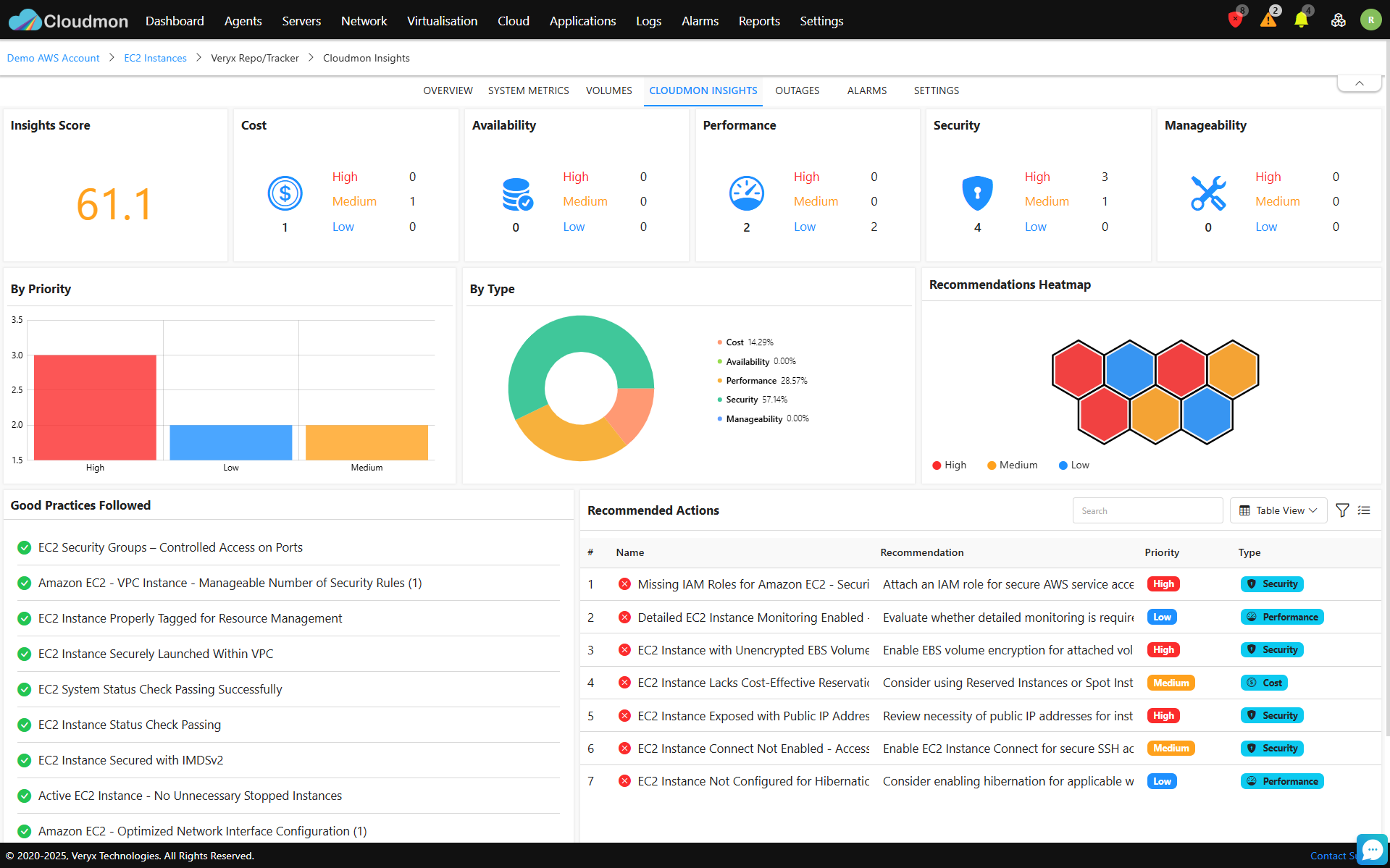Click the Performance type badge in row 2

[1282, 617]
